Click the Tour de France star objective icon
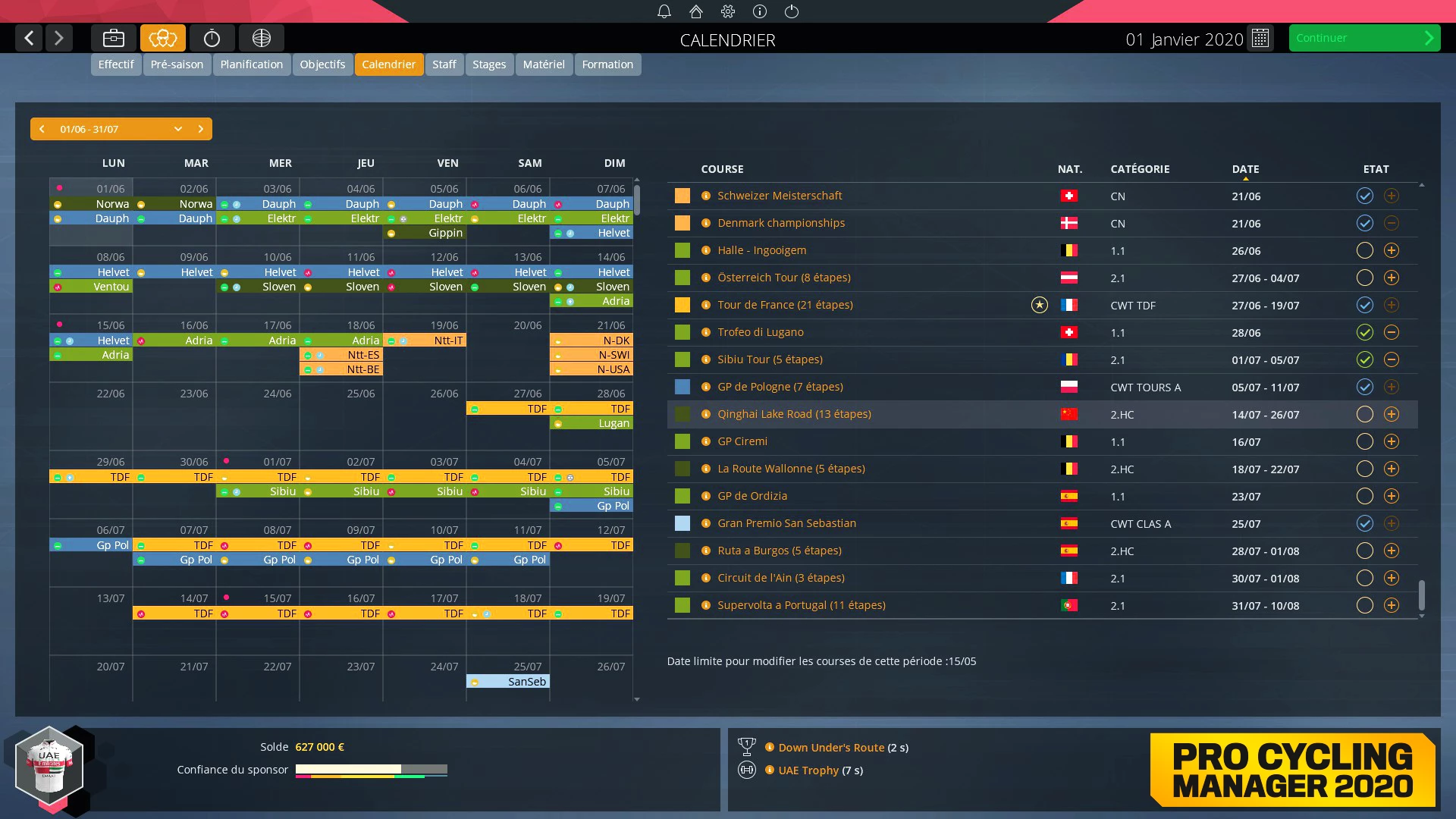This screenshot has width=1456, height=819. (1040, 305)
